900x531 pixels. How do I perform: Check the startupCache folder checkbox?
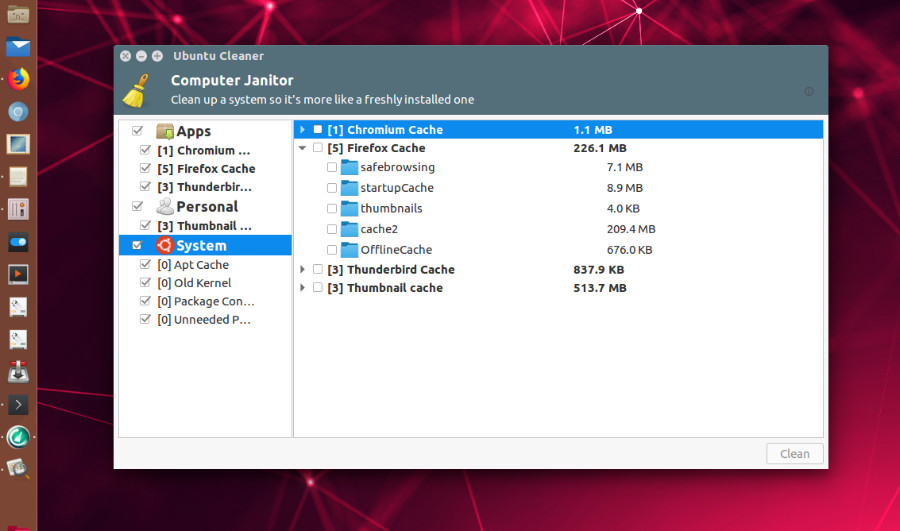click(332, 188)
